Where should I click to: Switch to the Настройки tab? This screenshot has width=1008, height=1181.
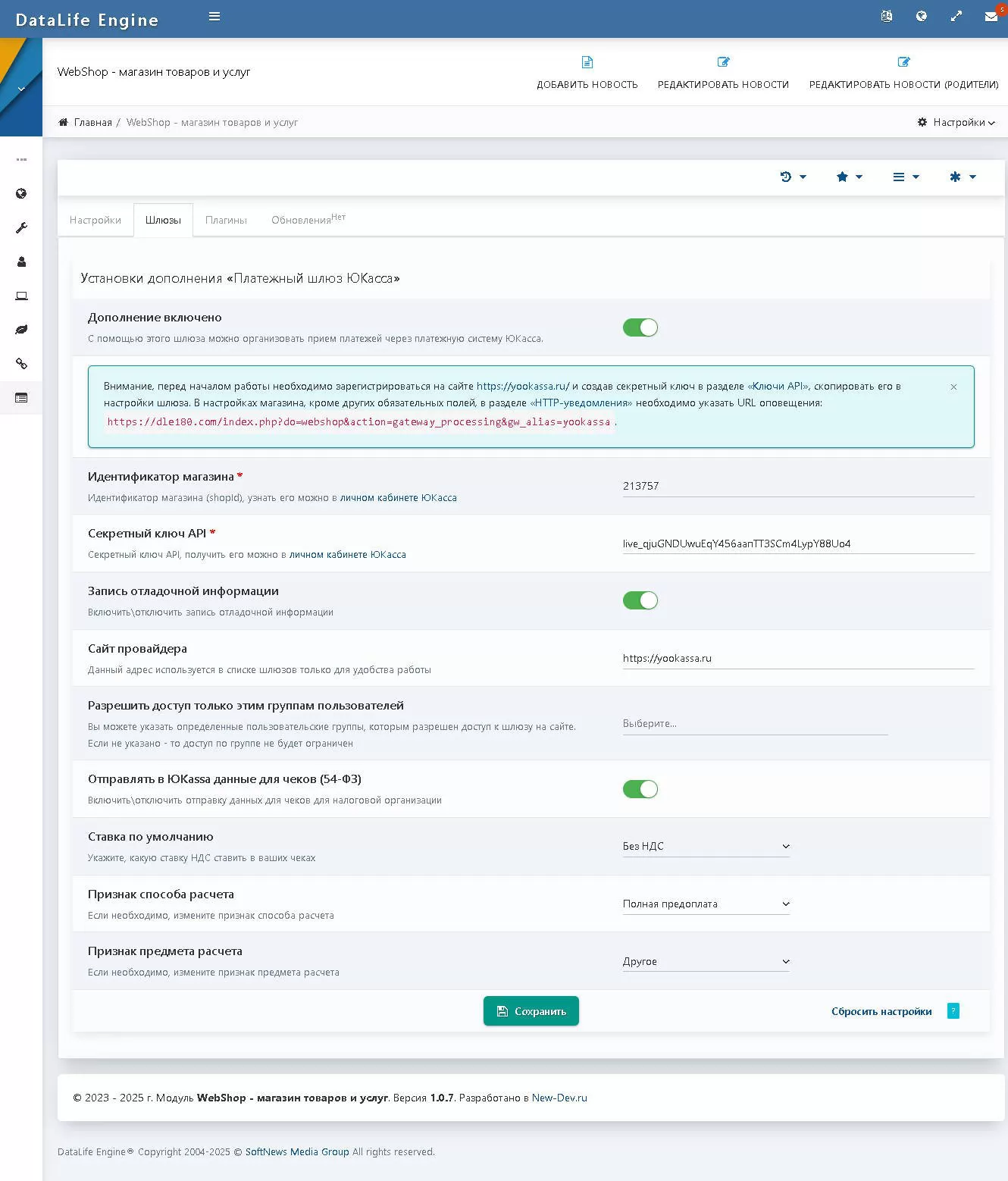tap(95, 220)
